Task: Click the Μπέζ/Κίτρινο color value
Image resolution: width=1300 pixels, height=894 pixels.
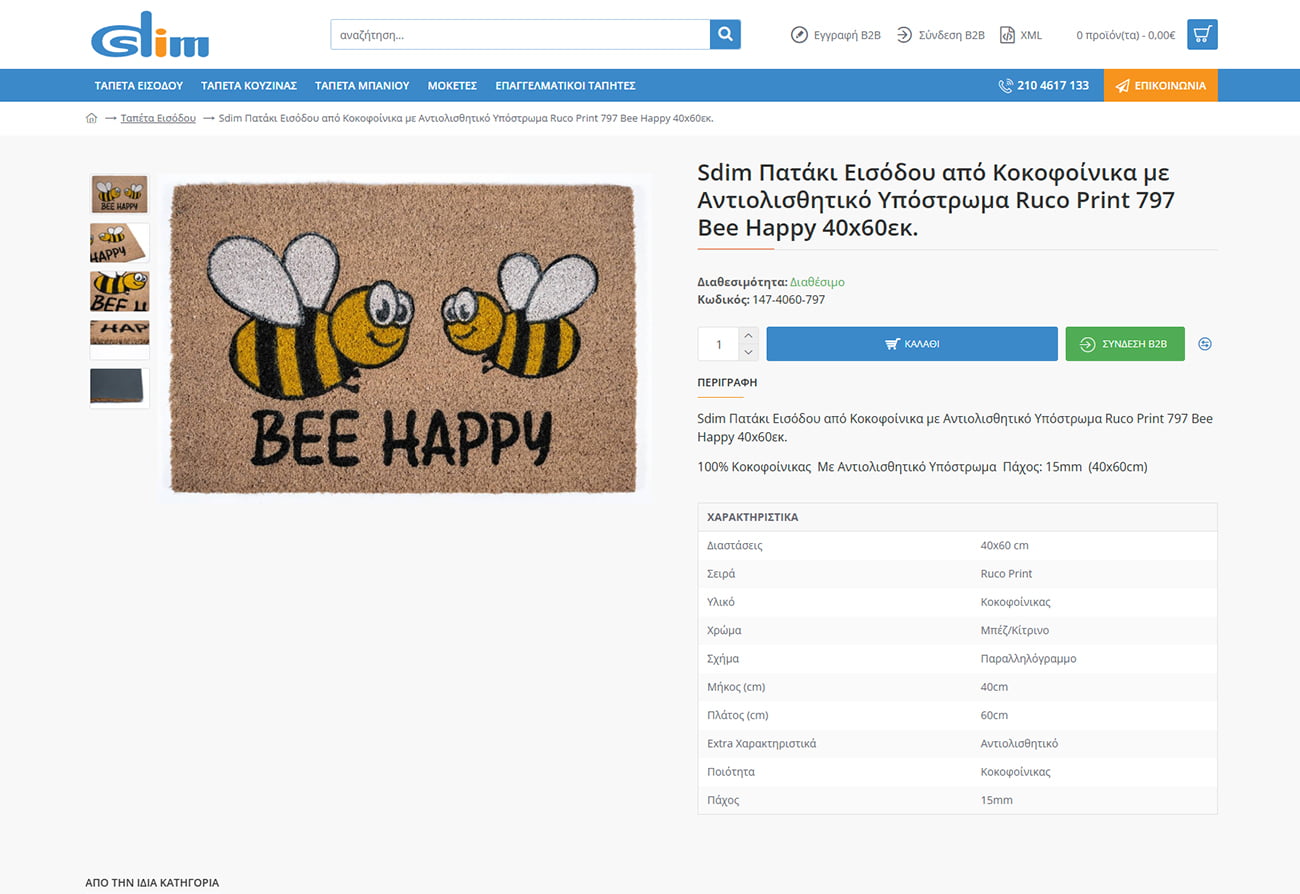Action: tap(1014, 631)
